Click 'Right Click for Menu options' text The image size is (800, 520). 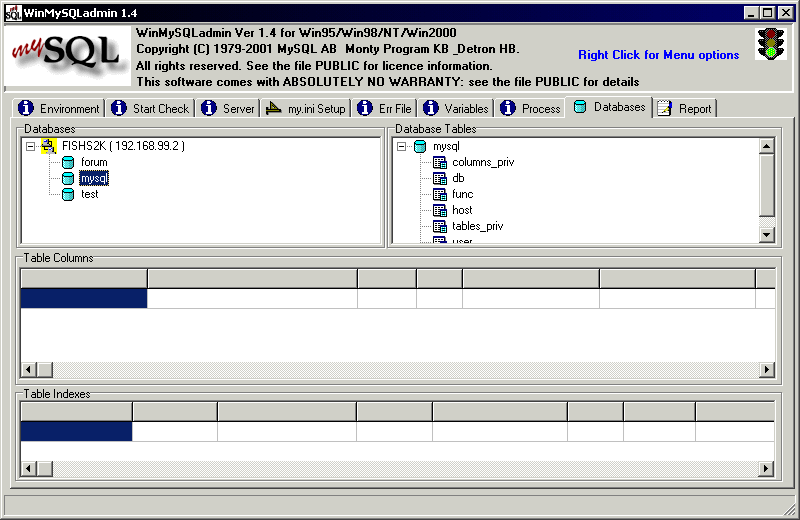(658, 55)
